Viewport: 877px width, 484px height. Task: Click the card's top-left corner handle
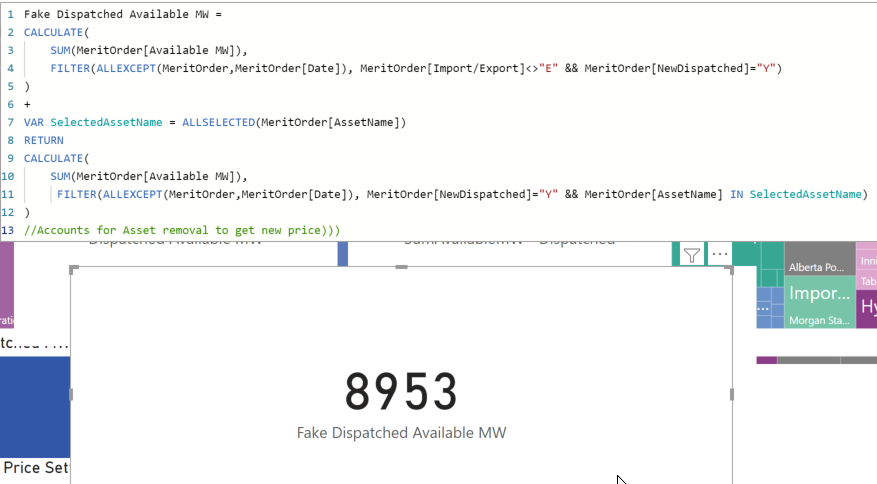click(x=74, y=270)
